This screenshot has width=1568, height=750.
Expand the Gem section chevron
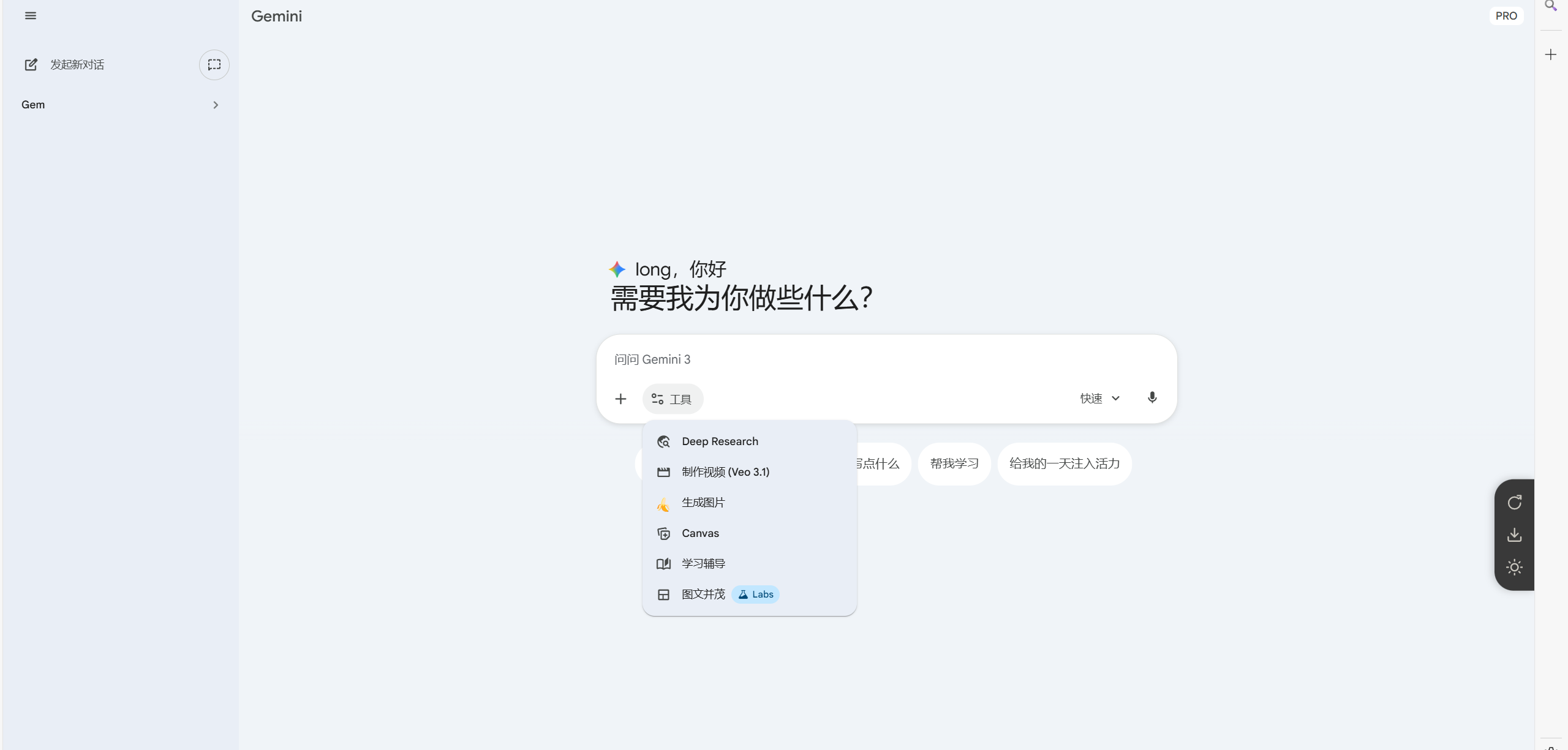(215, 105)
